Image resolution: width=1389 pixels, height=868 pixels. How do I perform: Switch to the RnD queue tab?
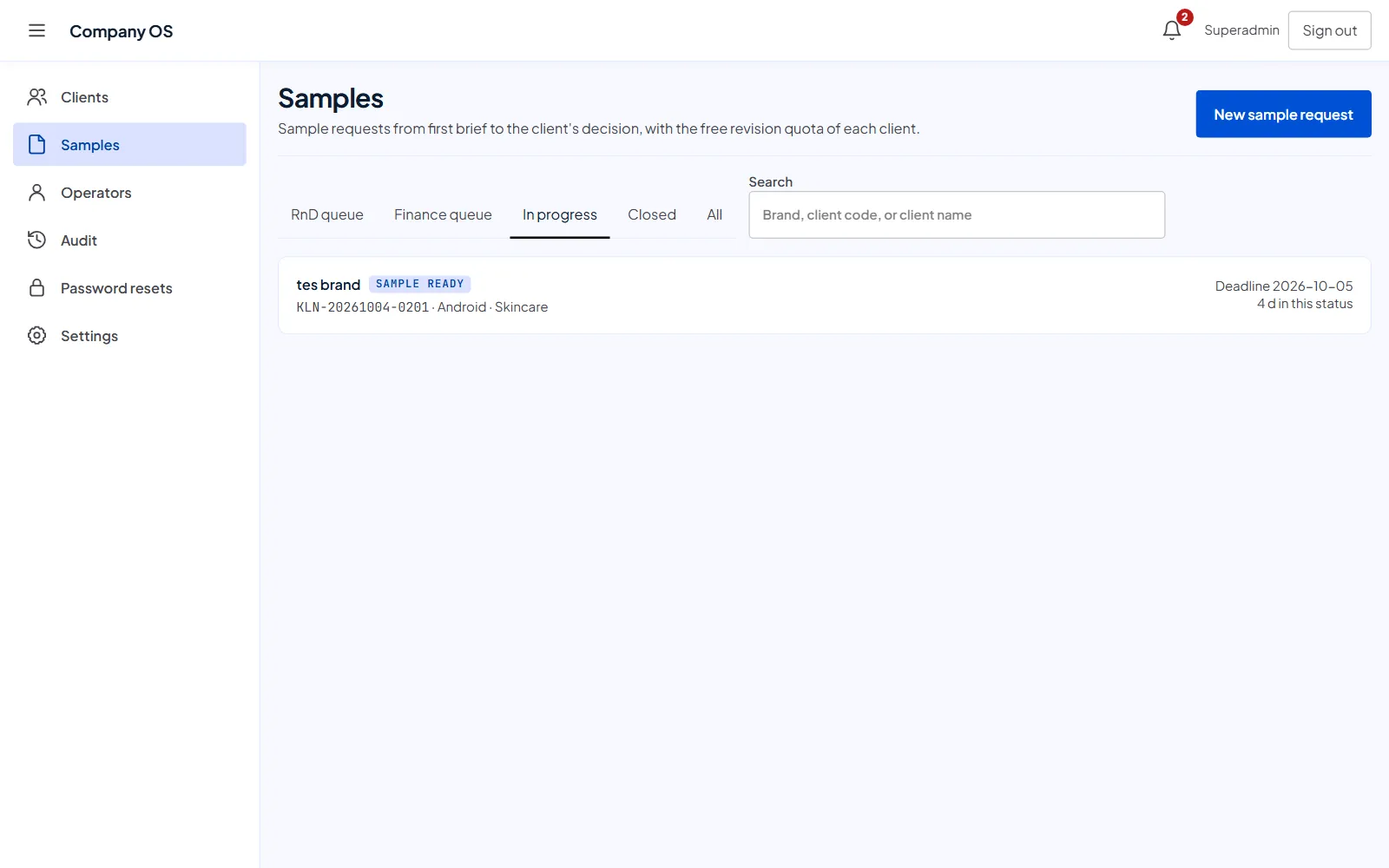(x=327, y=214)
